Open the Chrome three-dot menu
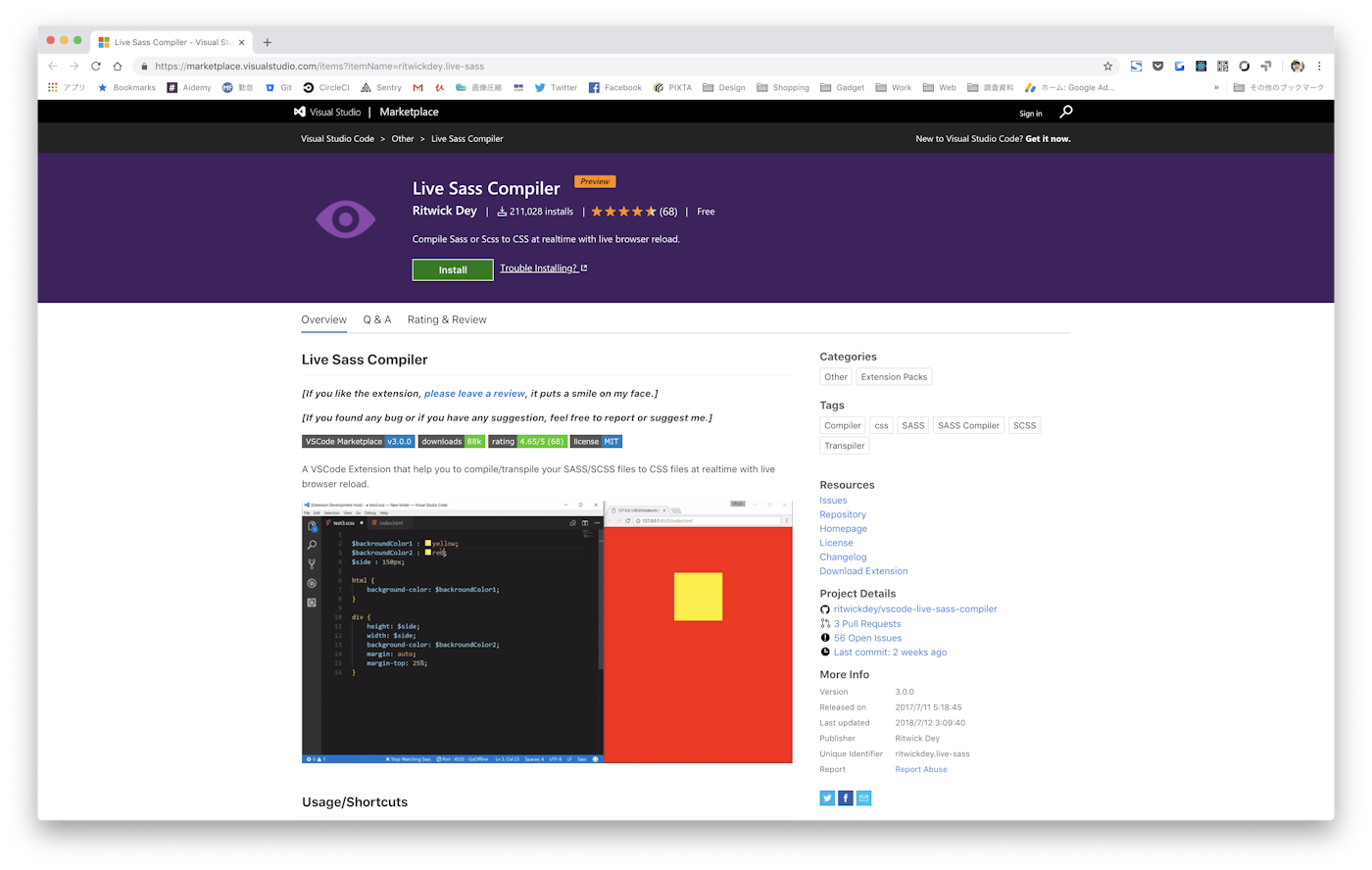The width and height of the screenshot is (1372, 870). pyautogui.click(x=1319, y=67)
